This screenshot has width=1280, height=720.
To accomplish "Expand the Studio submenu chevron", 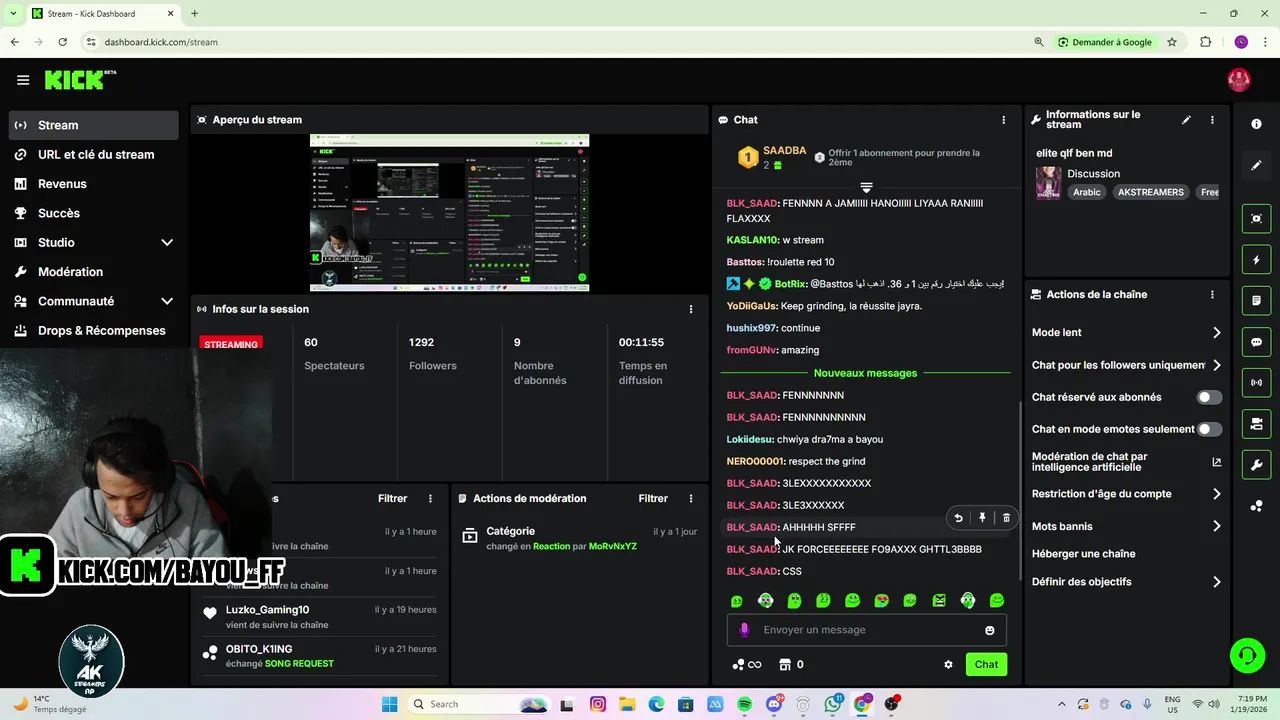I will coord(167,242).
